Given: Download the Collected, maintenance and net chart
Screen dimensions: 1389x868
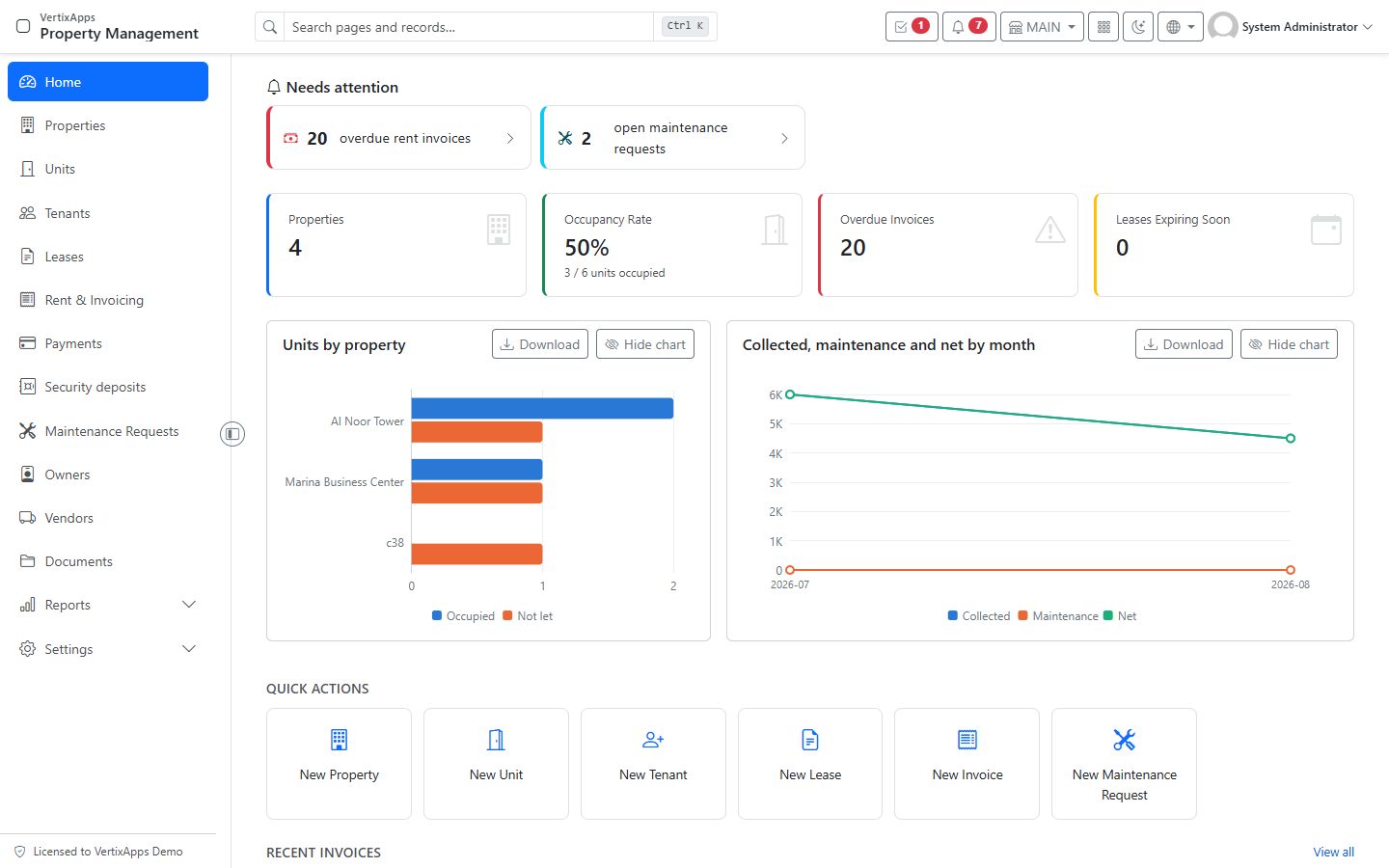Looking at the screenshot, I should (1184, 344).
